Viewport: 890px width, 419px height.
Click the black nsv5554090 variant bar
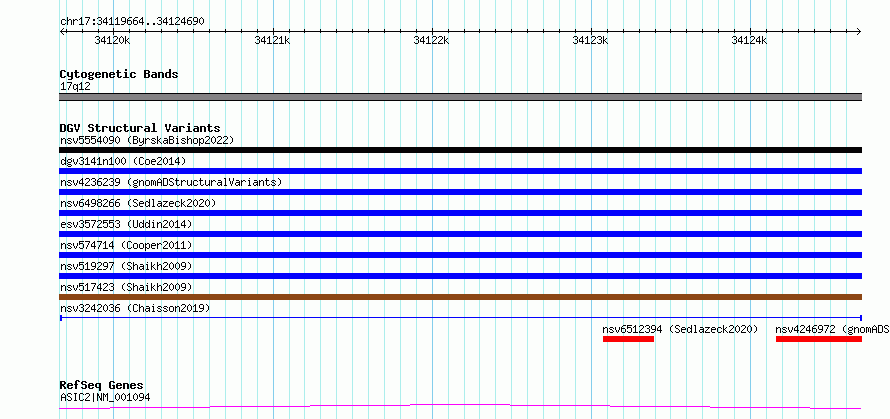(x=460, y=150)
